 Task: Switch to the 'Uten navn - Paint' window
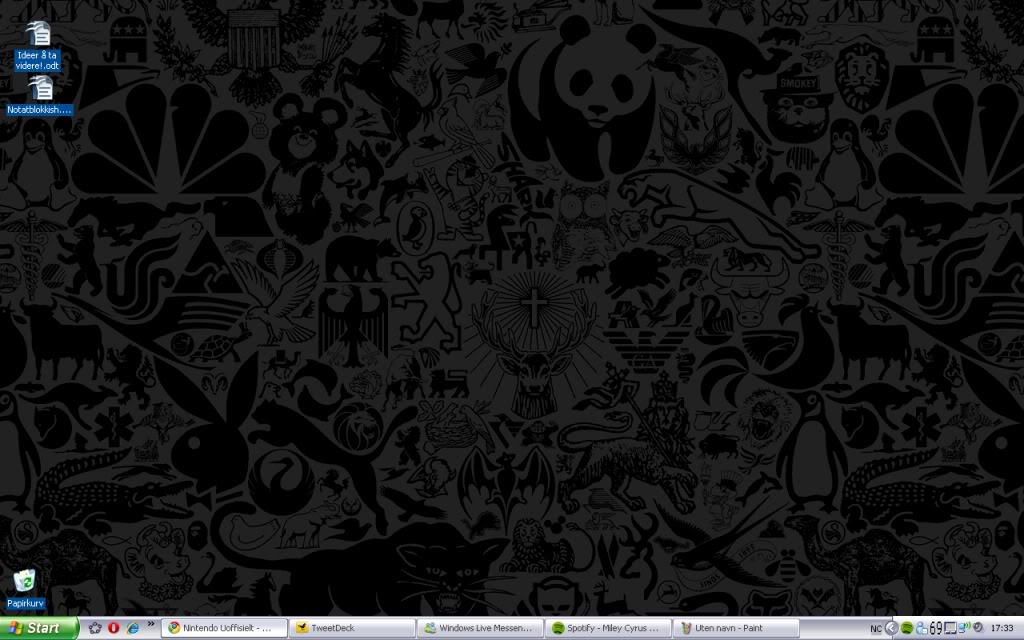click(x=736, y=628)
